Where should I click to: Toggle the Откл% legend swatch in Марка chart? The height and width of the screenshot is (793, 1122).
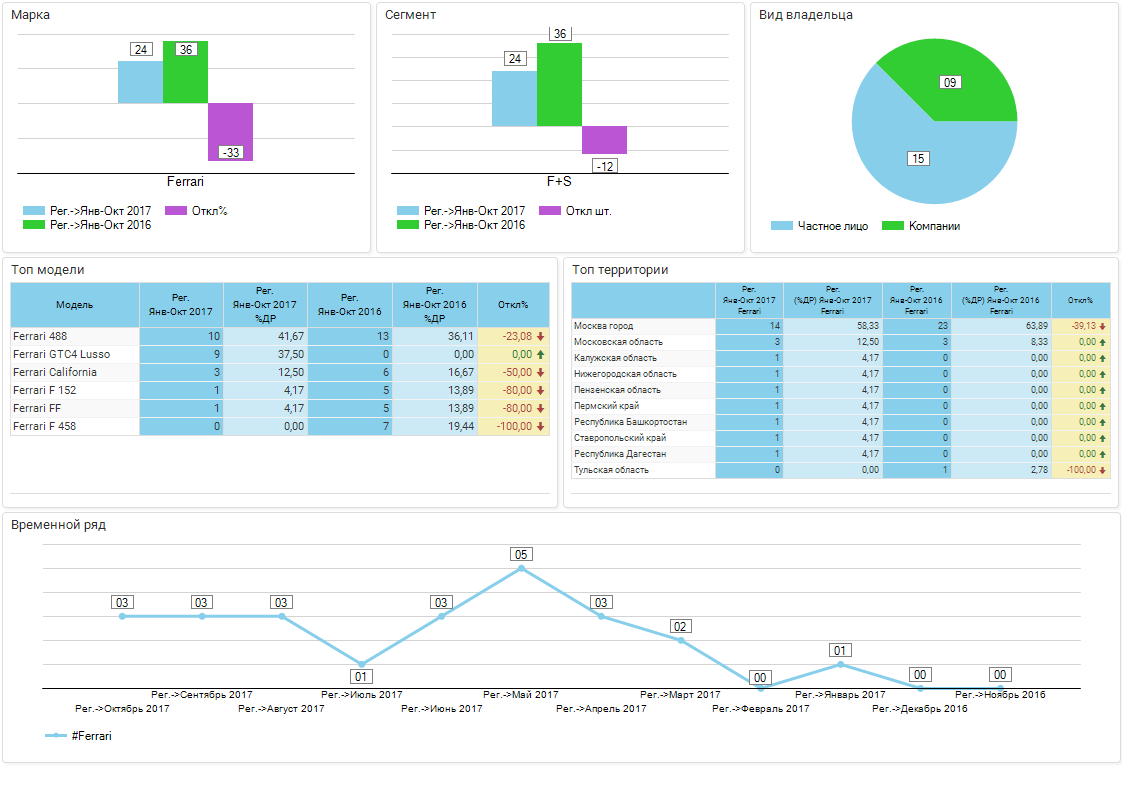pos(176,211)
